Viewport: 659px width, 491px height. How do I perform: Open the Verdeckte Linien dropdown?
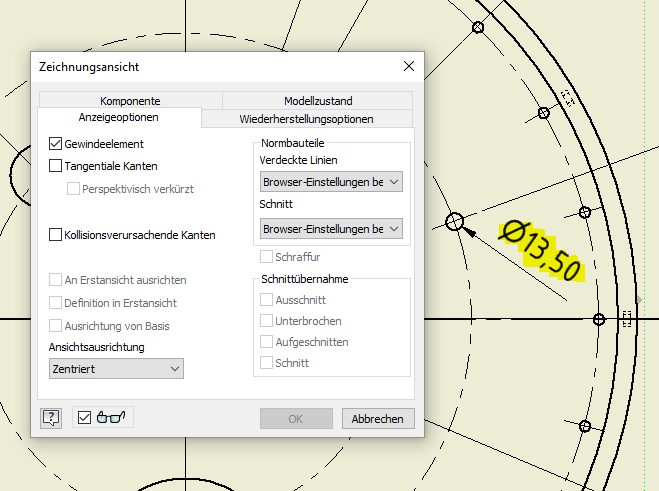[x=331, y=182]
